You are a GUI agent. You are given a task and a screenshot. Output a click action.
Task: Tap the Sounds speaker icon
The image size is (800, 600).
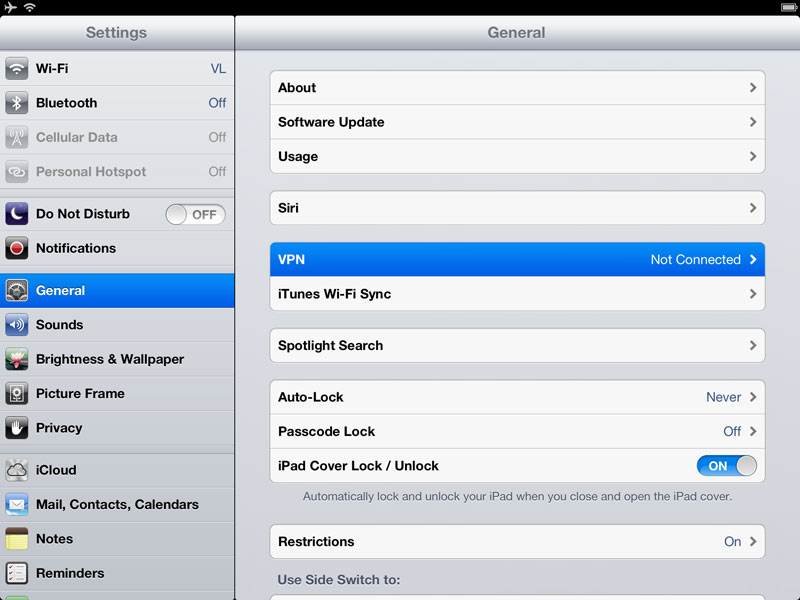pyautogui.click(x=16, y=324)
